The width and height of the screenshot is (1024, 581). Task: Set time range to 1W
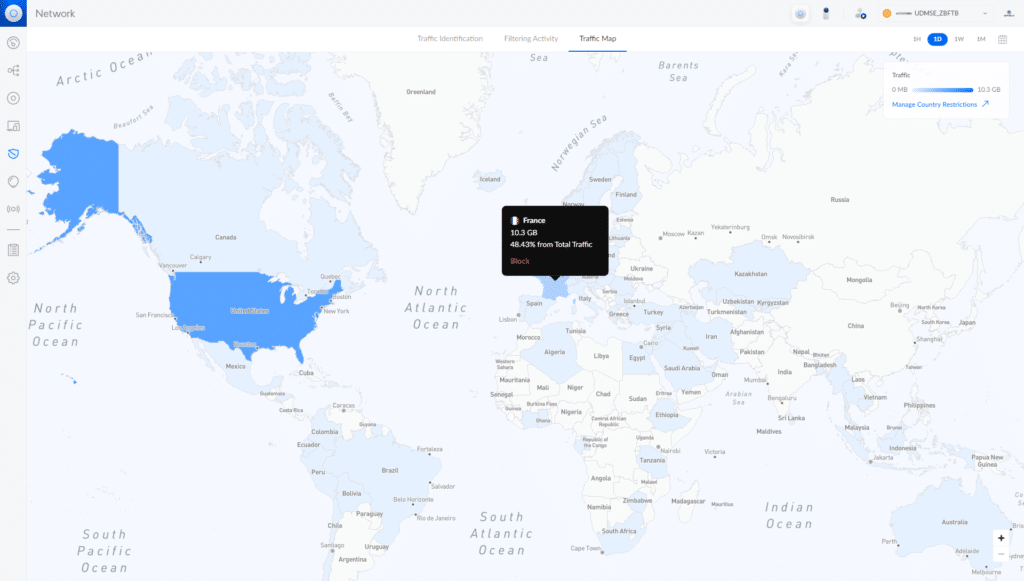pyautogui.click(x=959, y=39)
